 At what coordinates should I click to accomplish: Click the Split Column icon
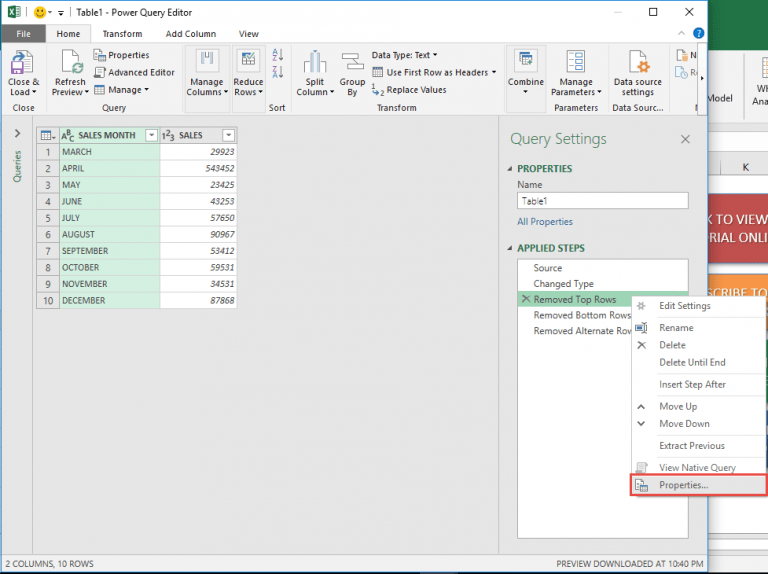pos(315,63)
